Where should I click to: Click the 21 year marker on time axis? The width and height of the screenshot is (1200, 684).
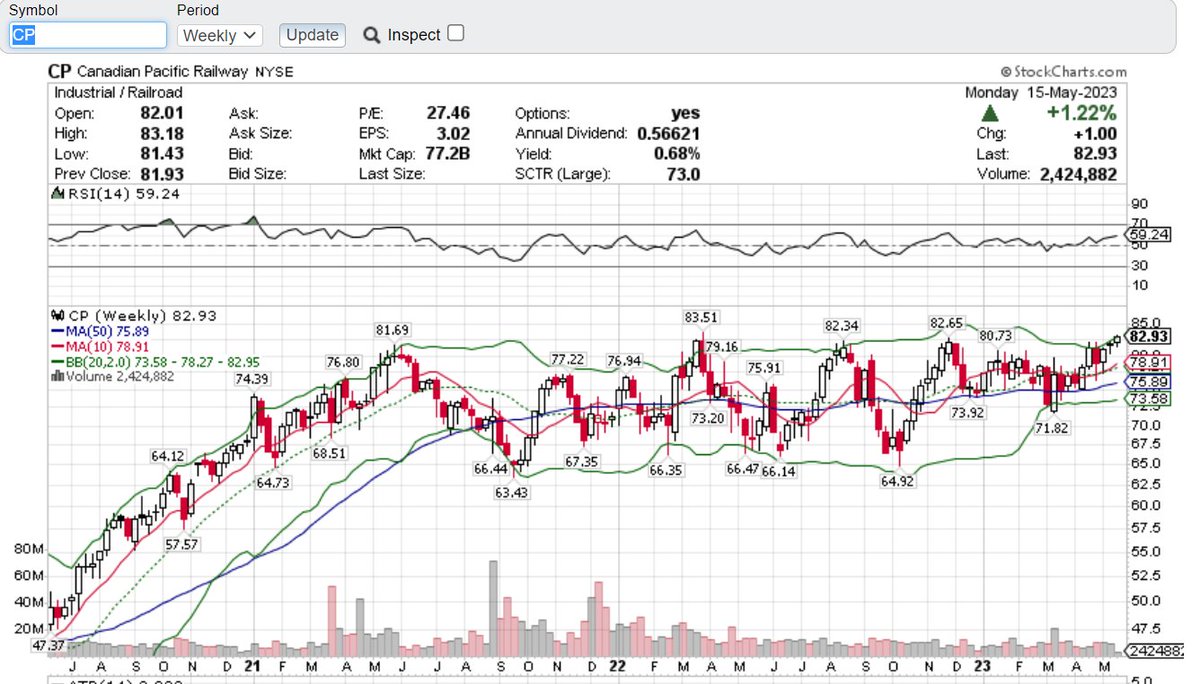(x=252, y=666)
